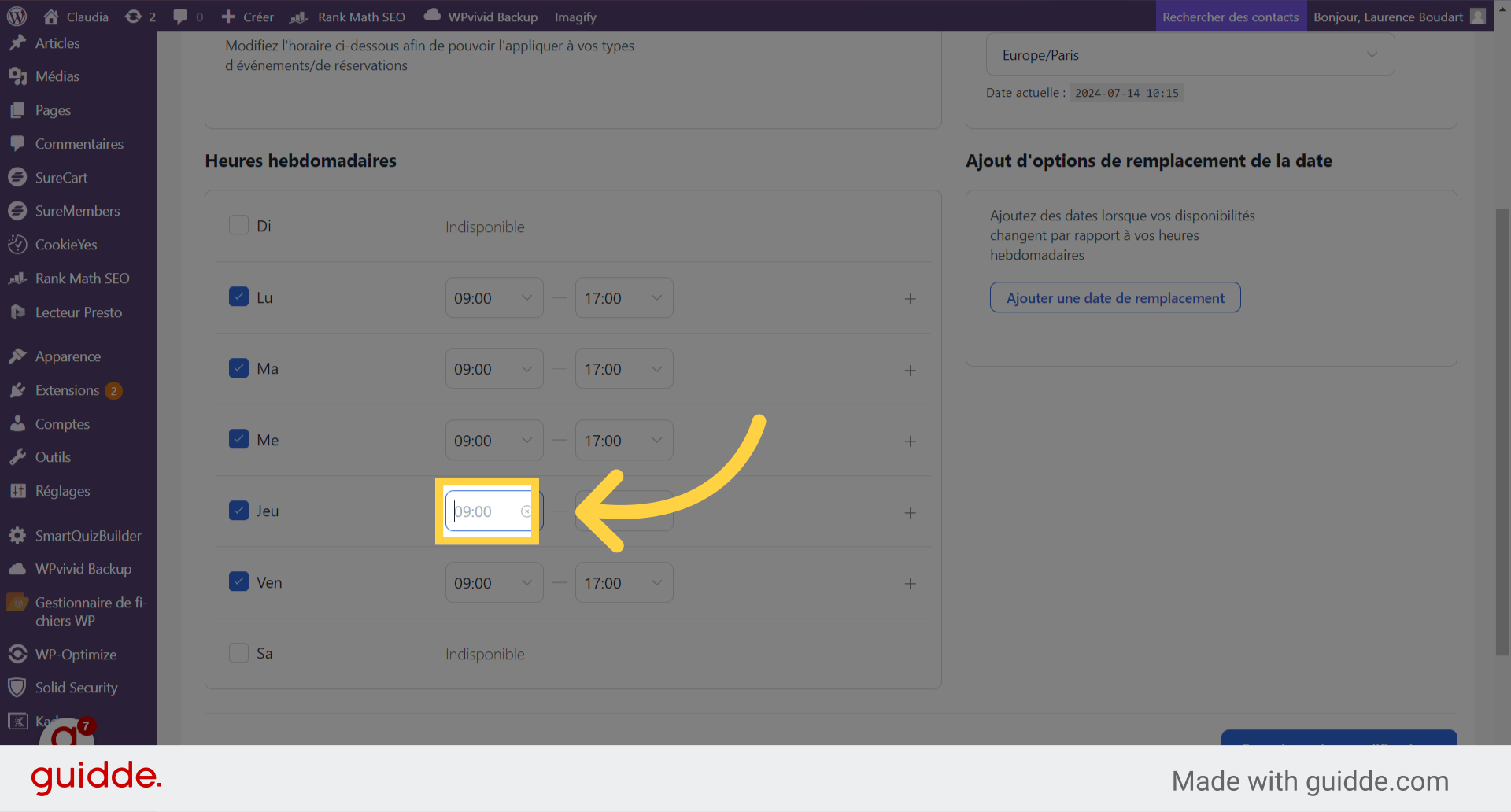This screenshot has width=1511, height=812.
Task: Click the CookieYes icon
Action: (17, 245)
